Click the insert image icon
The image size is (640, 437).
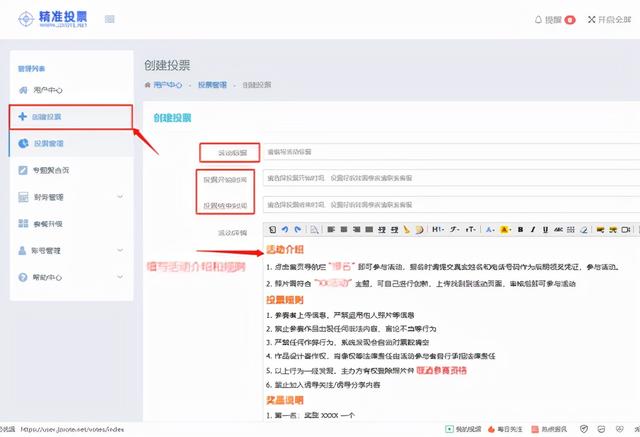pyautogui.click(x=600, y=230)
